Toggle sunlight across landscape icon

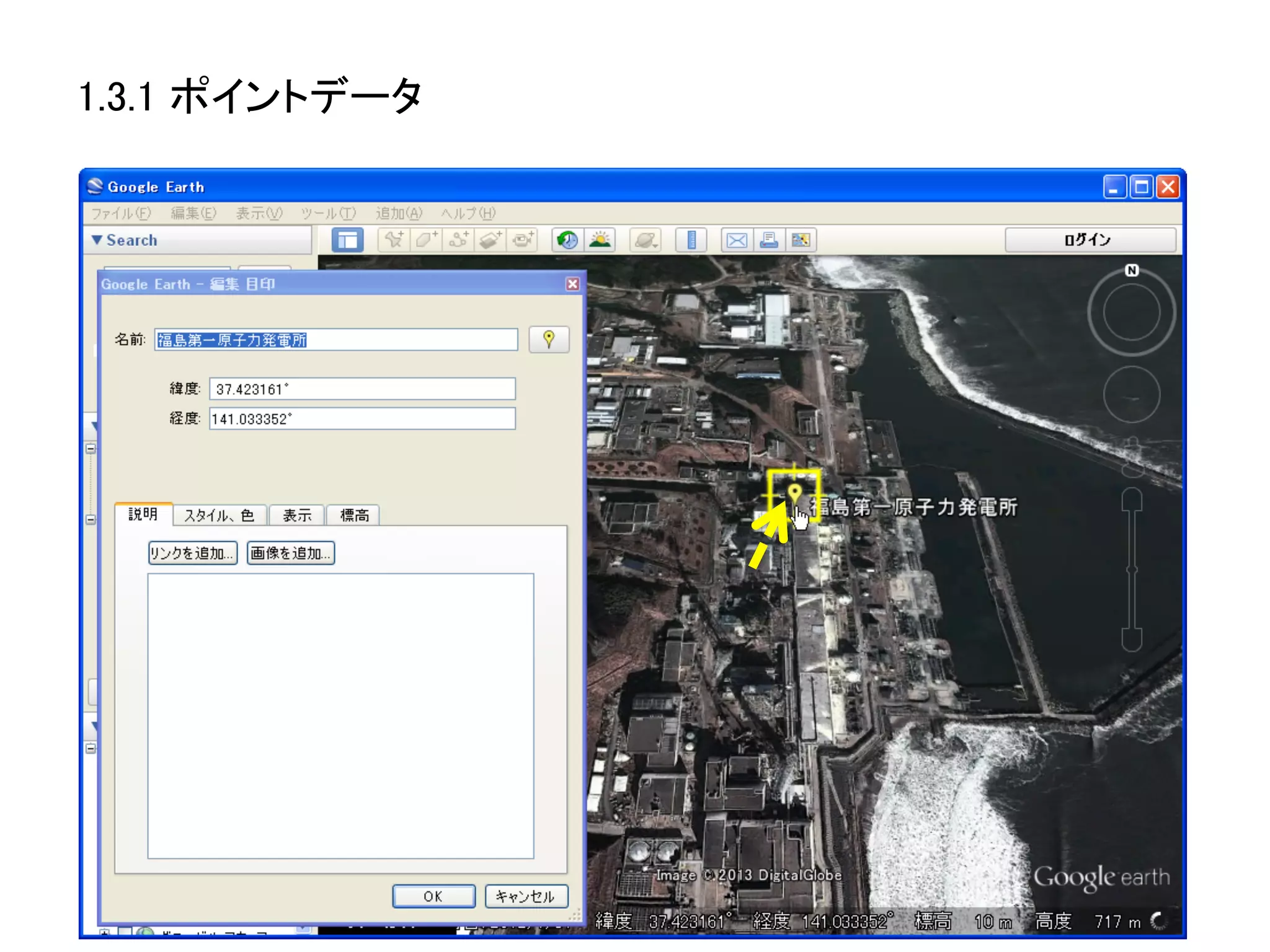coord(600,240)
